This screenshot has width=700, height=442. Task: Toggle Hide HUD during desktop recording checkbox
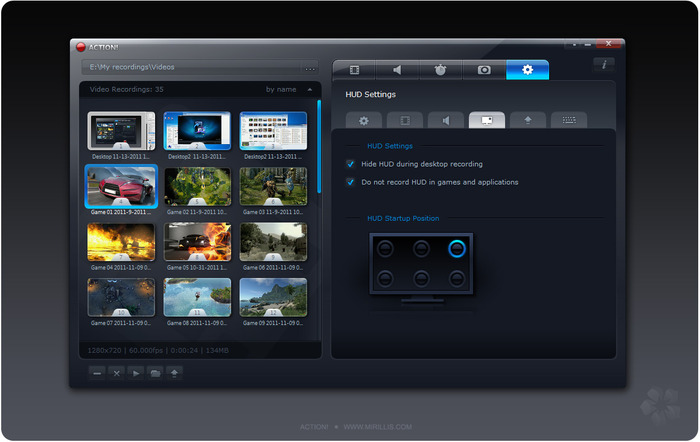351,164
